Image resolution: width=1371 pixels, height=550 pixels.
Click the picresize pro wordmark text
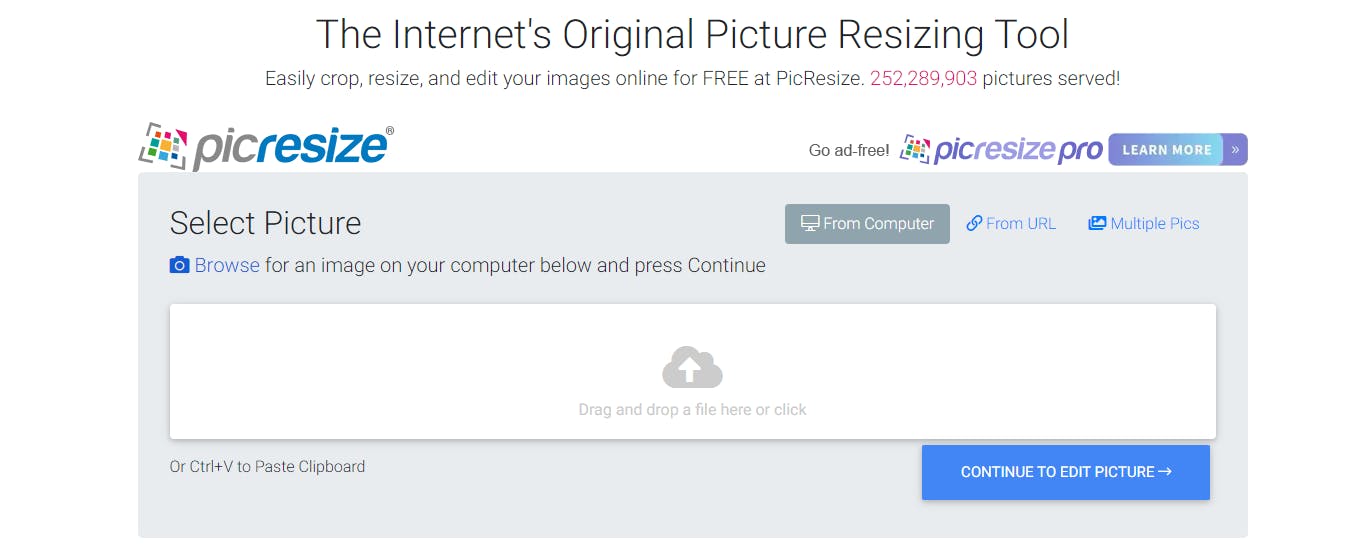click(x=1018, y=150)
